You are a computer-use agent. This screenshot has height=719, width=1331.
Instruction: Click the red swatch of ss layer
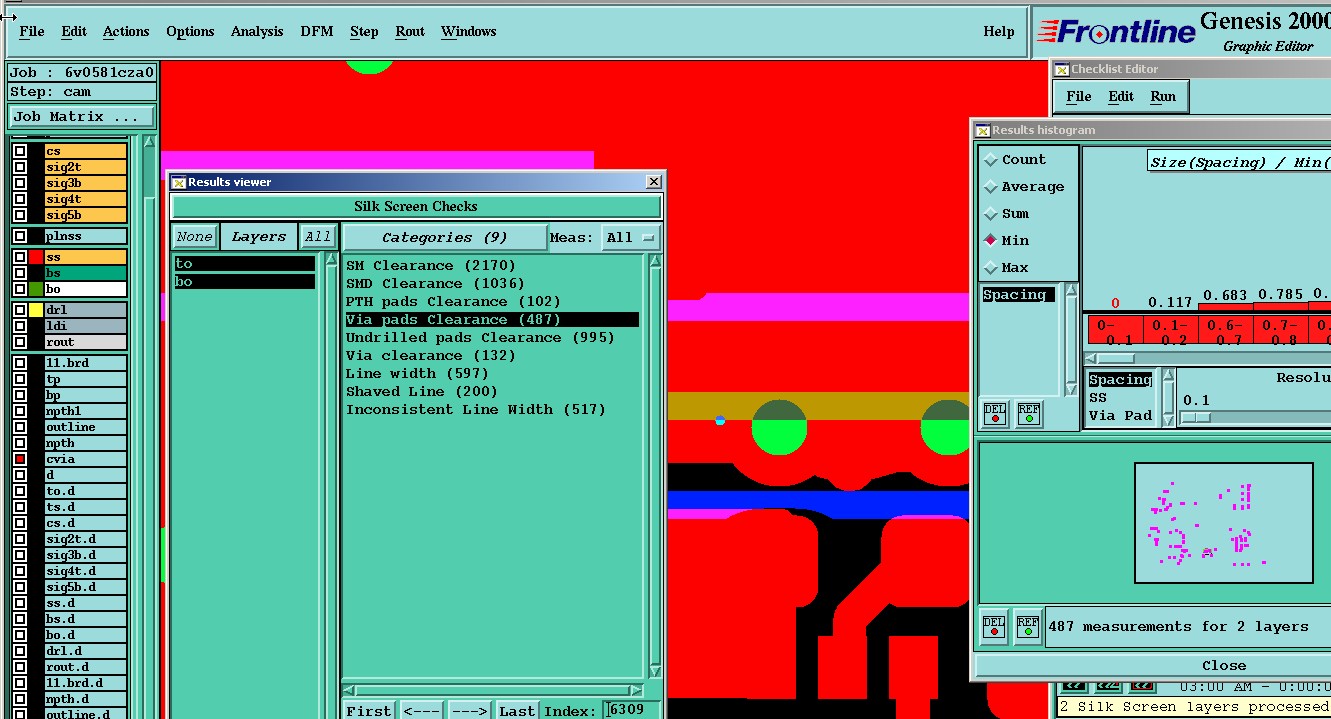36,257
